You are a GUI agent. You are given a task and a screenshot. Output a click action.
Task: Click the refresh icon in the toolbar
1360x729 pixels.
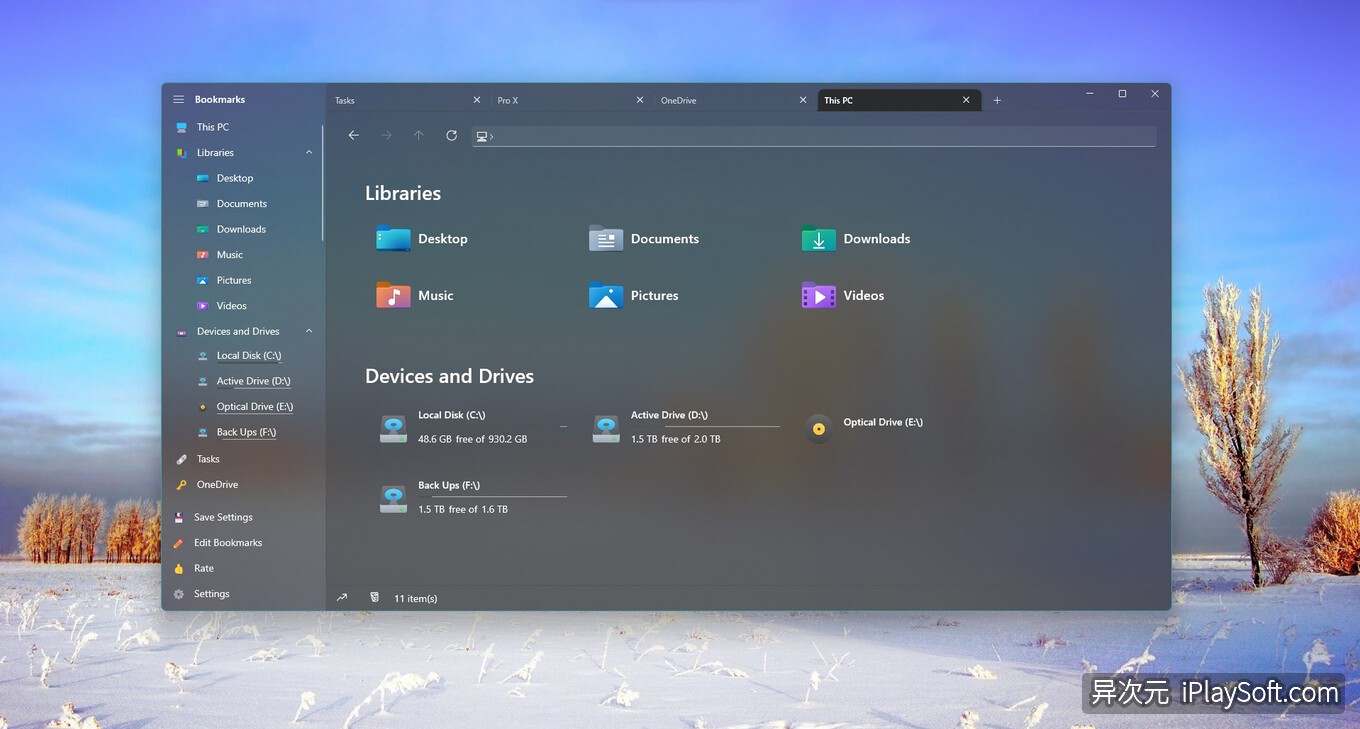(451, 135)
